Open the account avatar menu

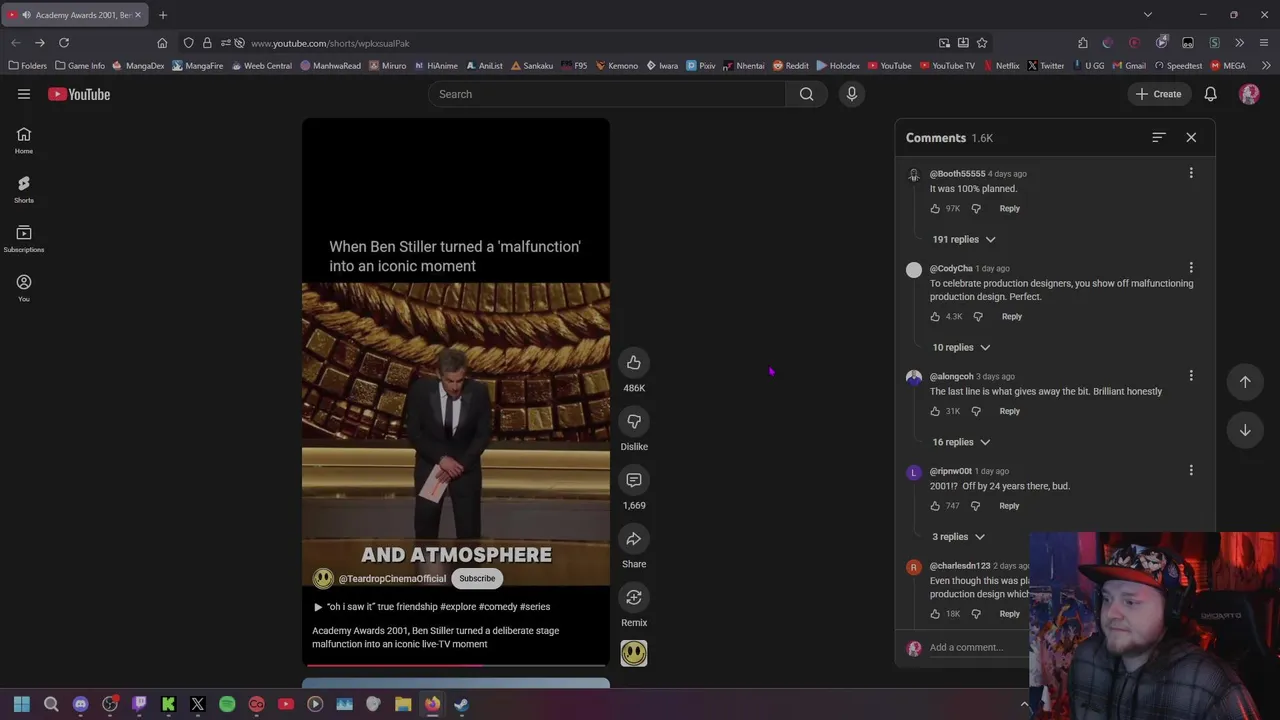(1249, 94)
